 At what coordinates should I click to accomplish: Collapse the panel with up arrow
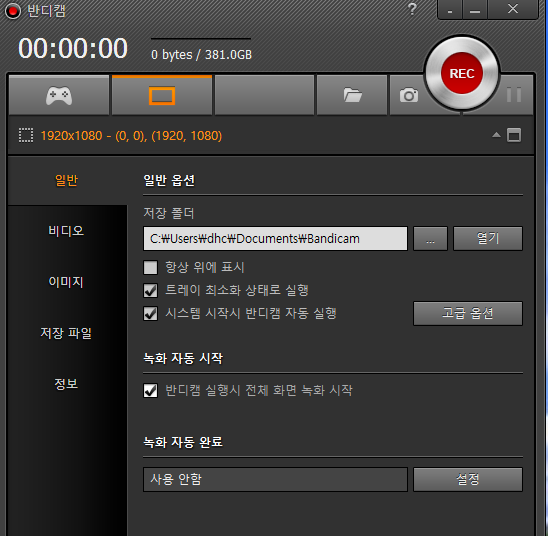click(x=496, y=135)
